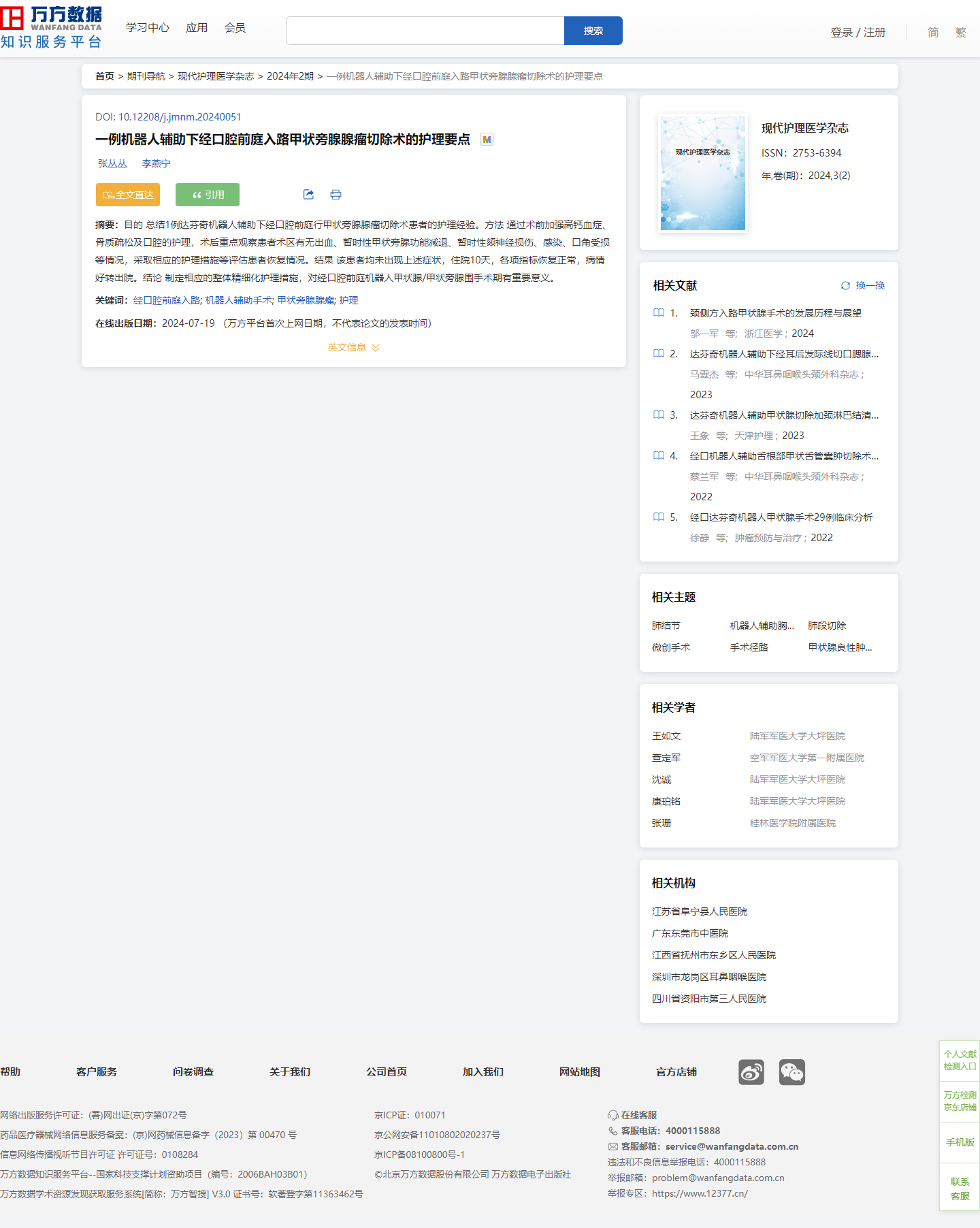Click the footer 帮助 link
This screenshot has height=1228, width=980.
[10, 1072]
